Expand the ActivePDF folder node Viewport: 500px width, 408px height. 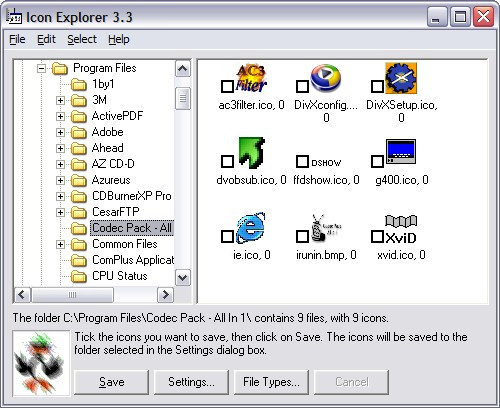click(x=60, y=116)
